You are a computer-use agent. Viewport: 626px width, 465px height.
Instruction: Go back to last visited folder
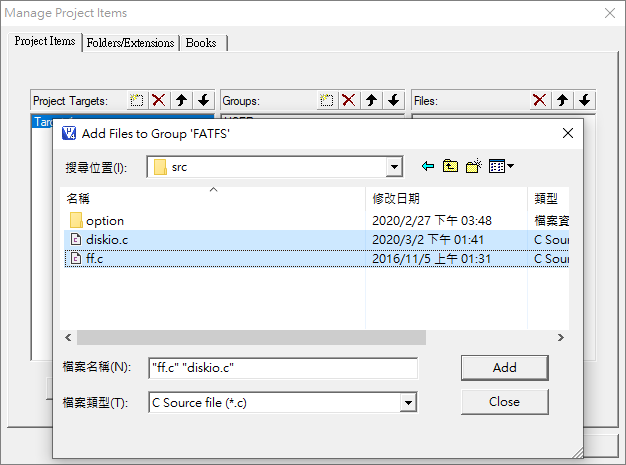428,166
